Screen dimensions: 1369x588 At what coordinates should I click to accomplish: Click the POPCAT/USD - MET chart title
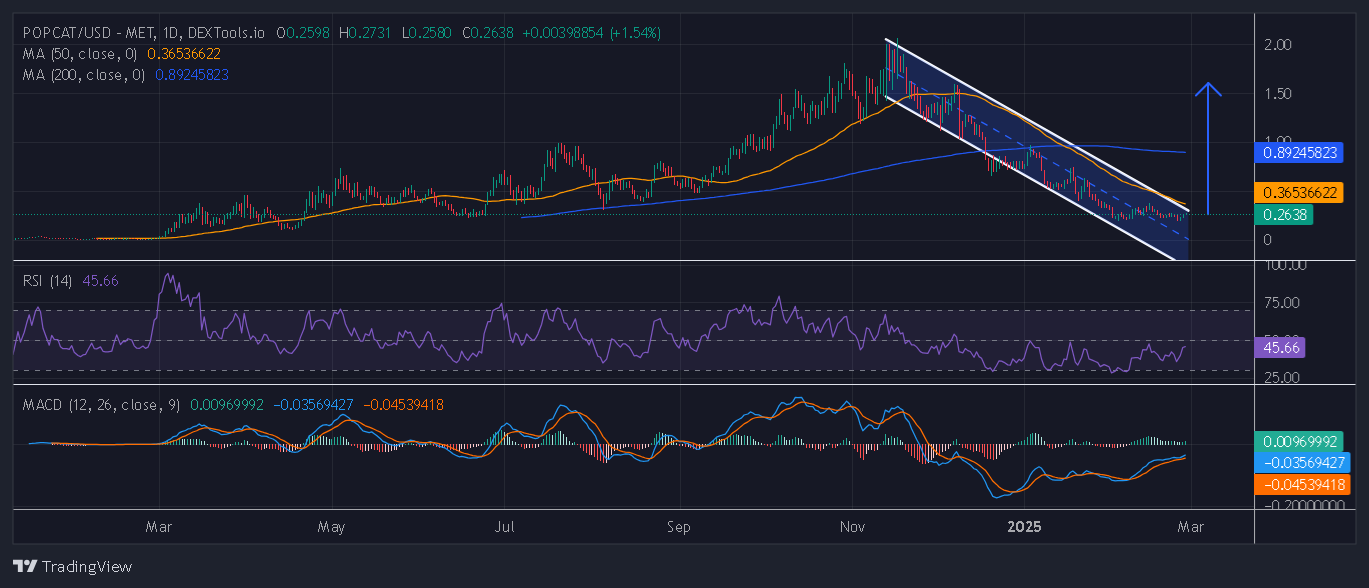click(86, 33)
